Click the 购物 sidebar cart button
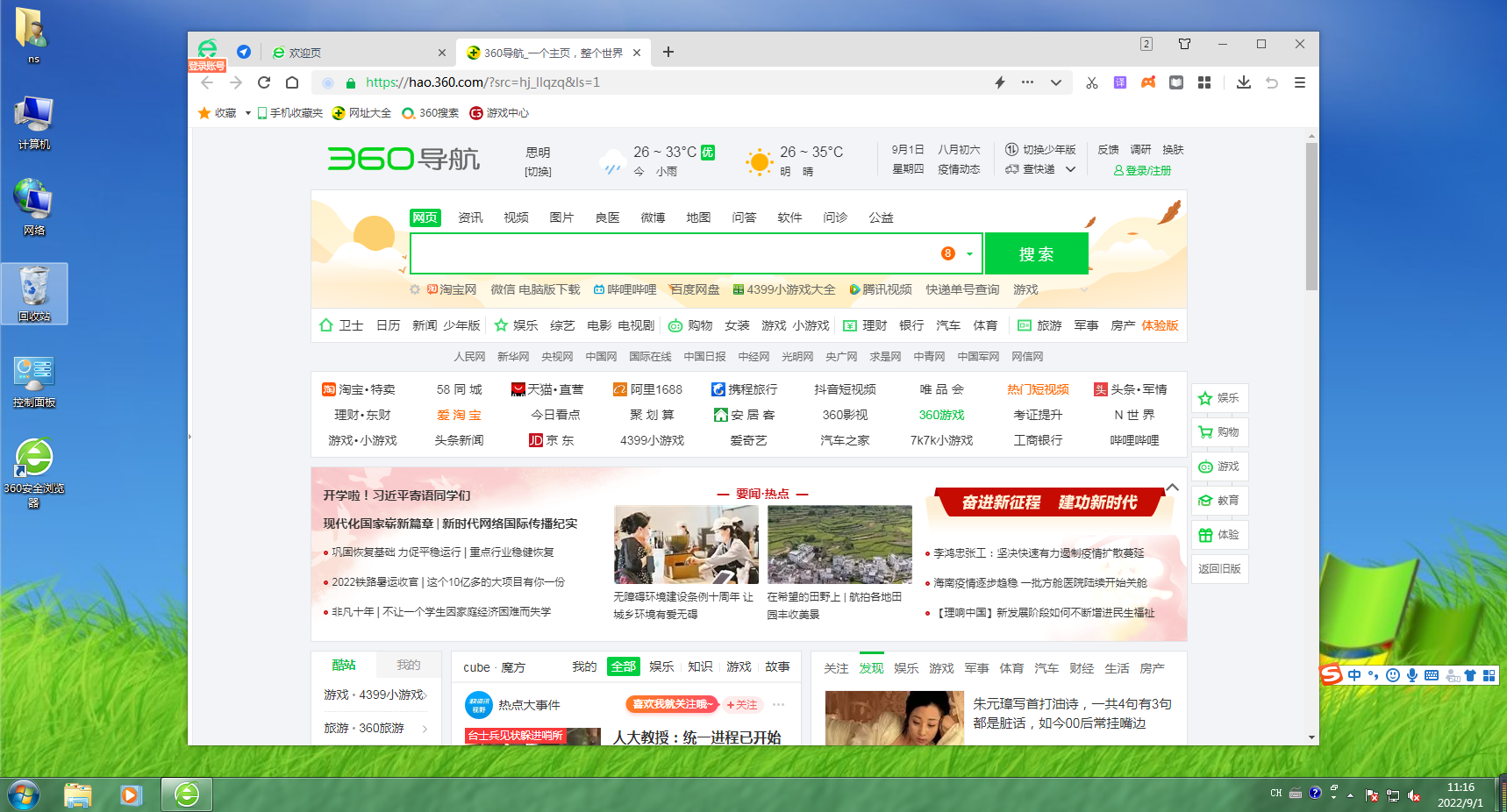1507x812 pixels. point(1219,432)
